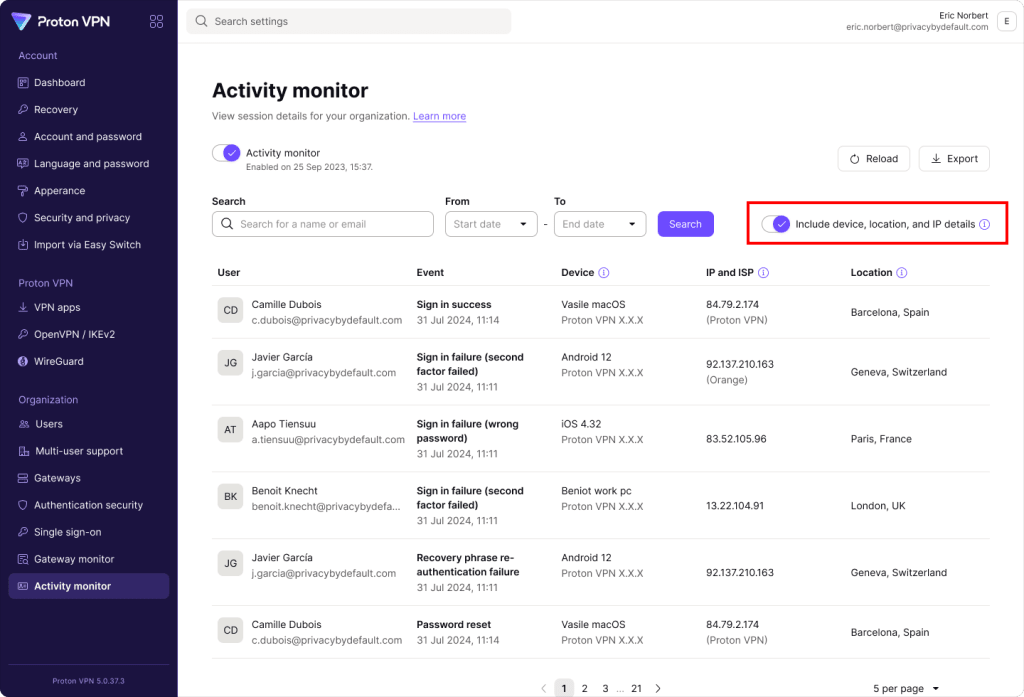The image size is (1024, 697).
Task: Click the BK avatar for Benoit Knecht
Action: [231, 496]
